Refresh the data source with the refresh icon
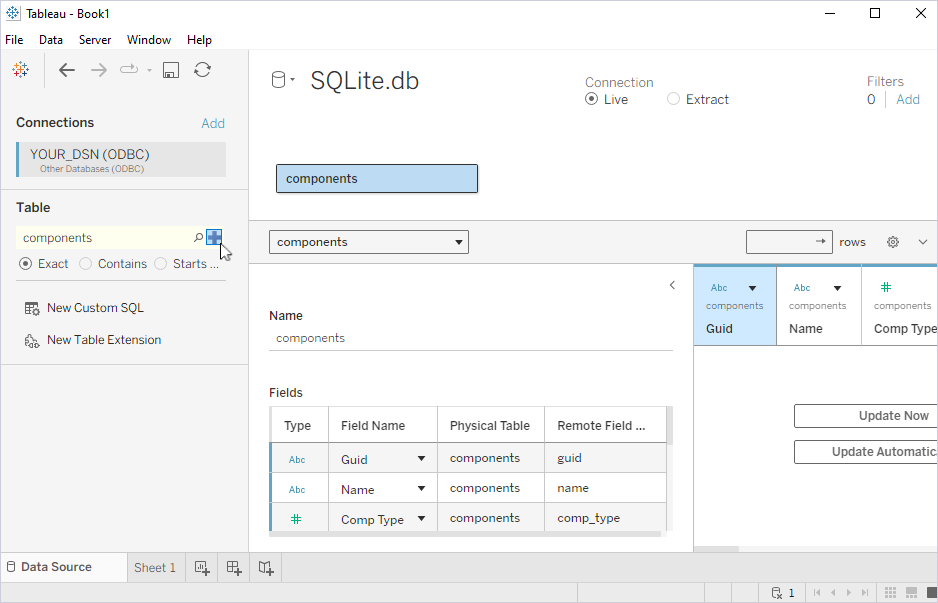Screen dimensions: 938x603 (x=202, y=70)
